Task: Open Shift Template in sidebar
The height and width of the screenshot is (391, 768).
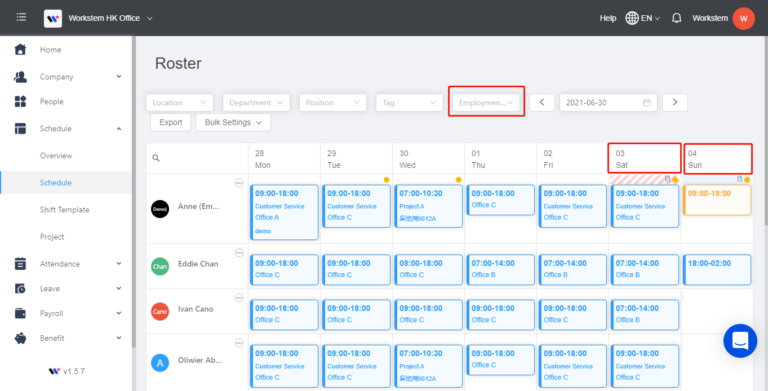Action: click(x=66, y=210)
